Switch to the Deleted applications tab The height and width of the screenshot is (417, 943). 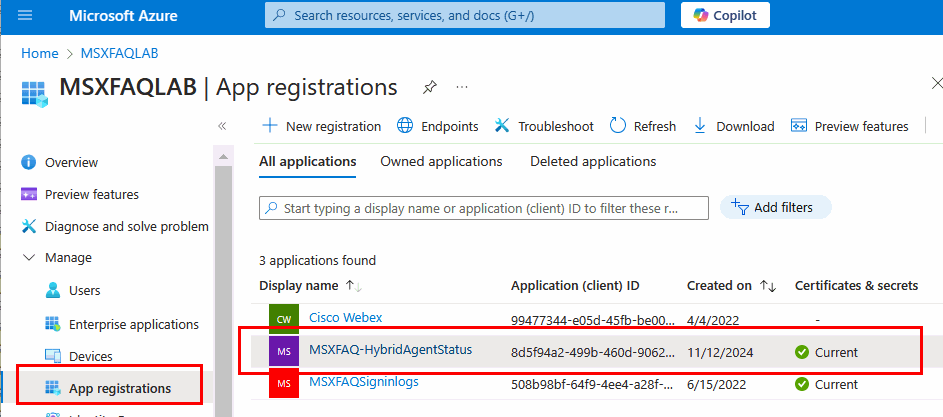click(593, 161)
